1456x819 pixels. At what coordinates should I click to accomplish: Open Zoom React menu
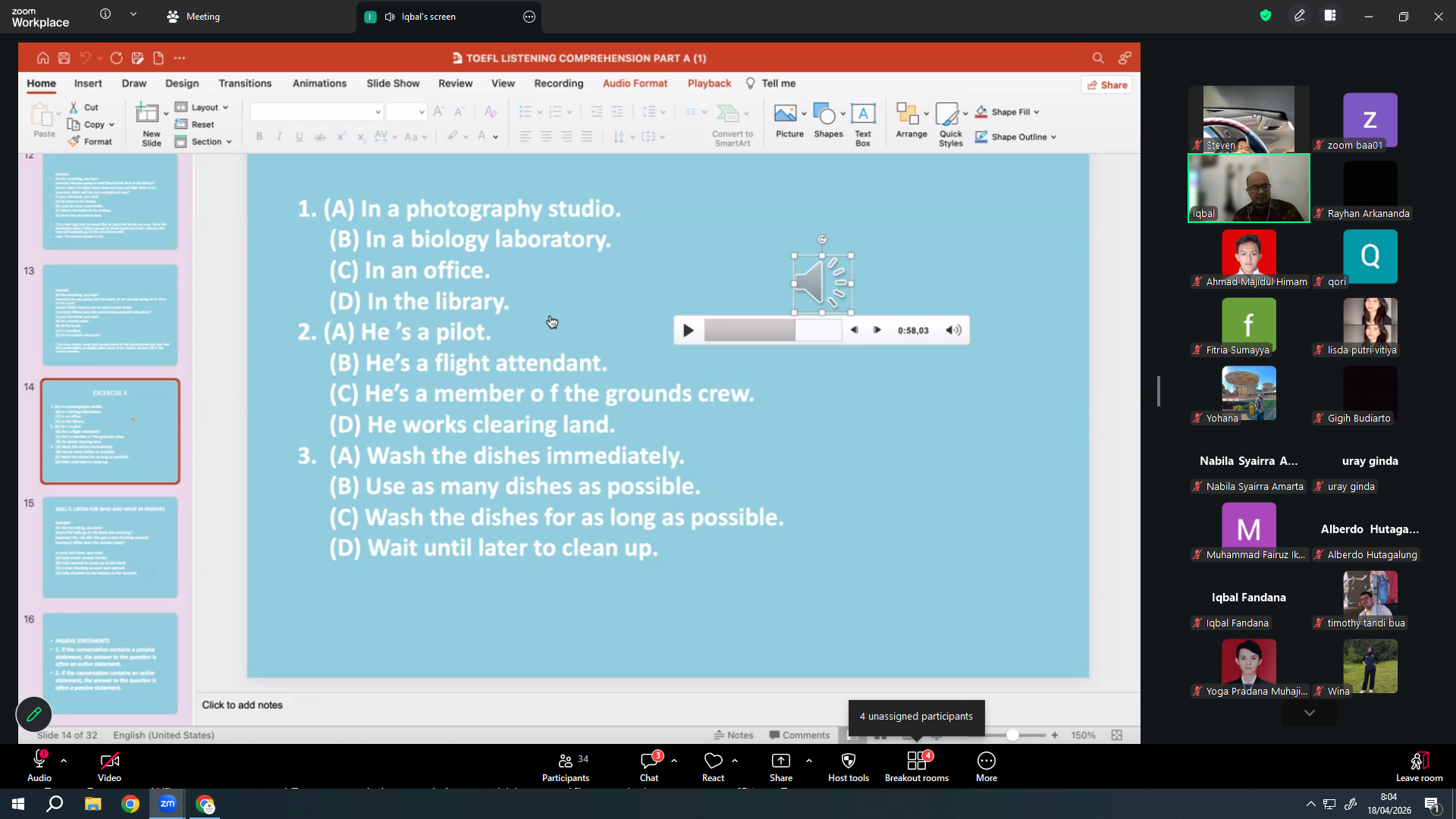point(713,767)
